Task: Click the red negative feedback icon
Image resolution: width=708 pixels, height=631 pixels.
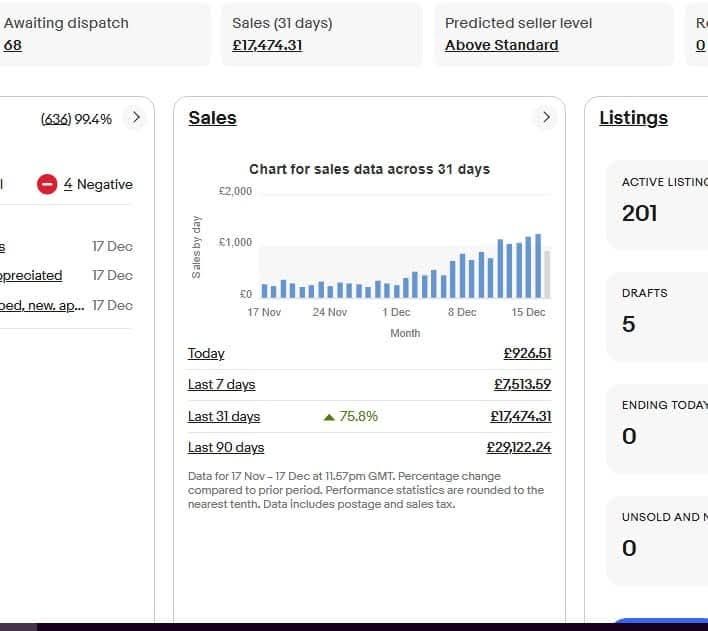Action: (47, 184)
